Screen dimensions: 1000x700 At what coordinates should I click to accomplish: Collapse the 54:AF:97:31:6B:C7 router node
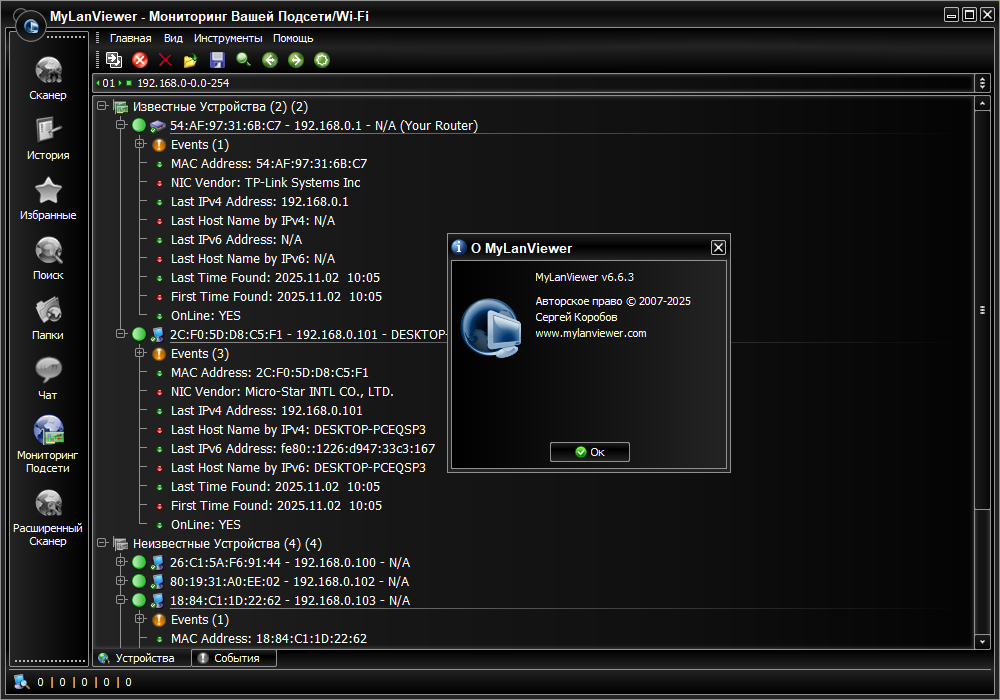(121, 125)
